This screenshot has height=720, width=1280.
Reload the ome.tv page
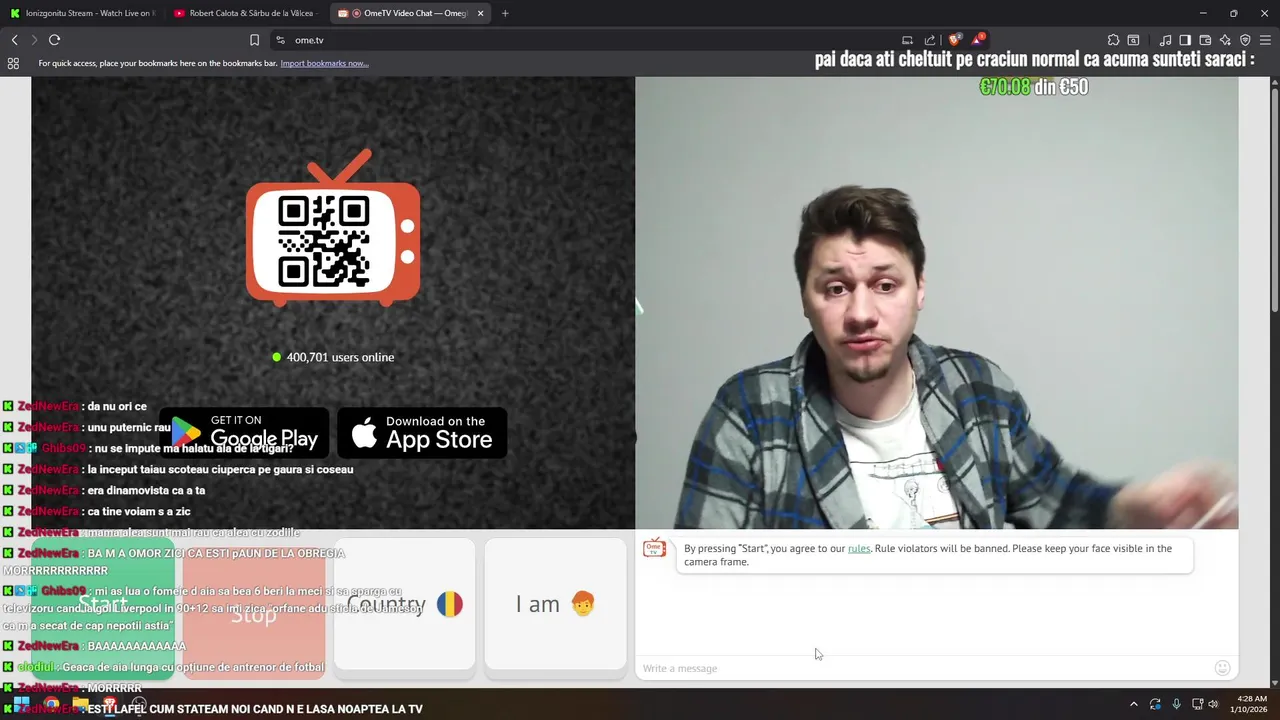coord(54,40)
